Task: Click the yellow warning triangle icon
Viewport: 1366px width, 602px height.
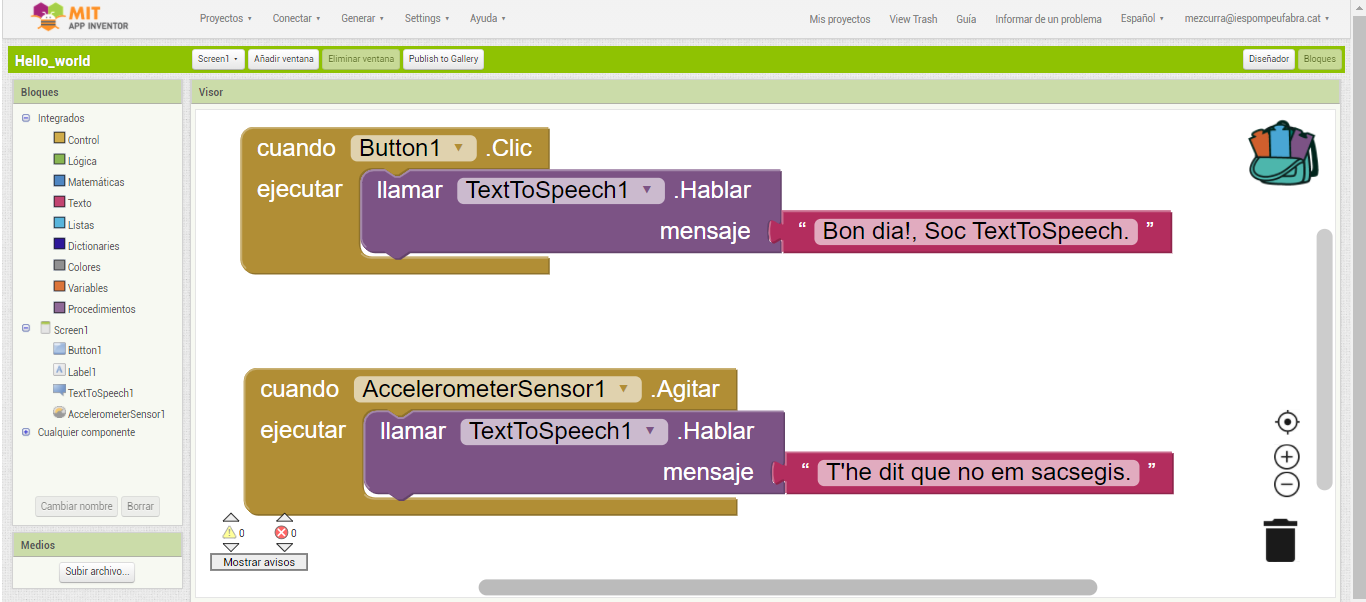Action: tap(229, 533)
